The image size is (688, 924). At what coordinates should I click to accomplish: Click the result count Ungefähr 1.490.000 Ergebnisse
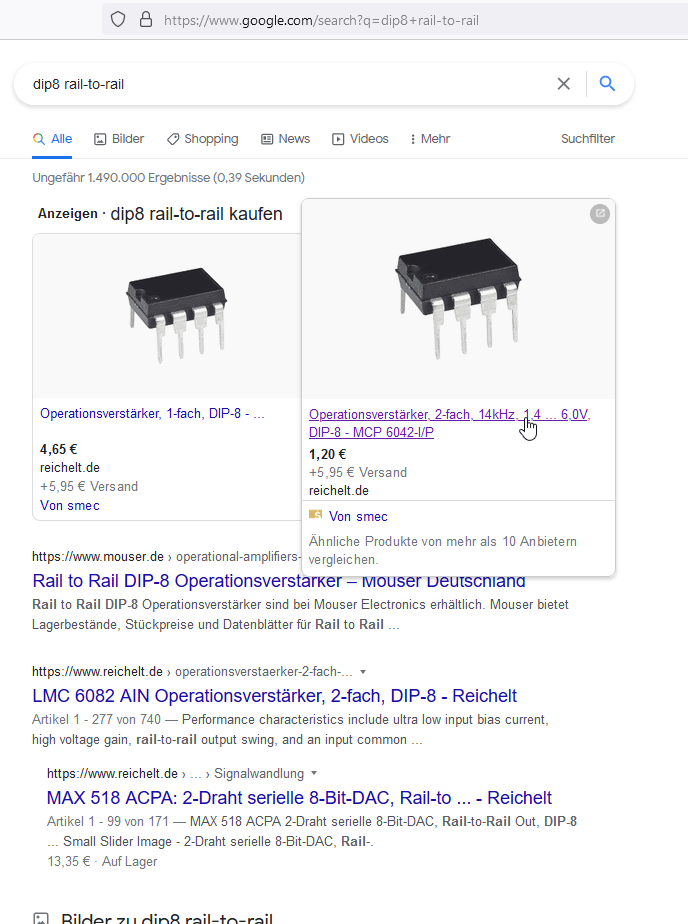tap(168, 177)
